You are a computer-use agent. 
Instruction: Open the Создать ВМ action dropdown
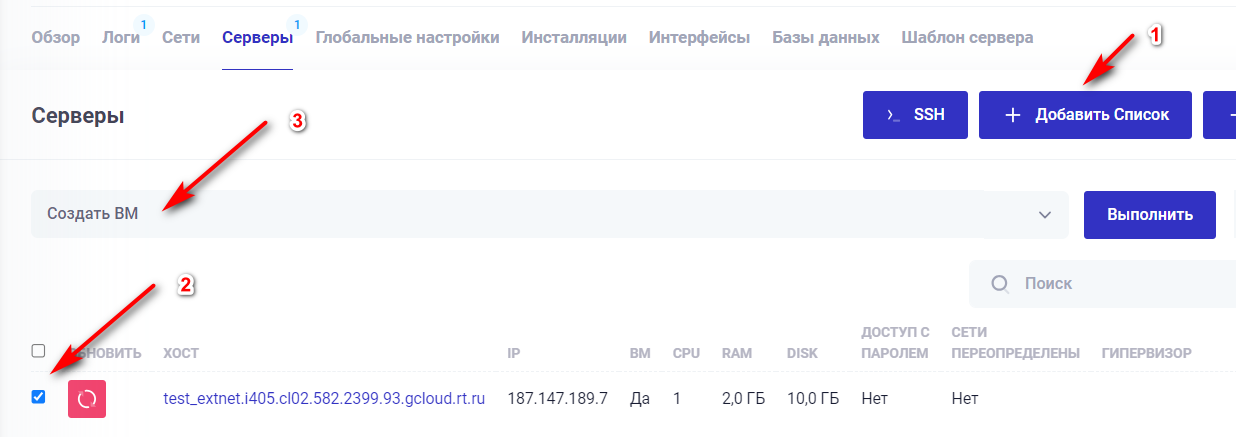click(550, 214)
